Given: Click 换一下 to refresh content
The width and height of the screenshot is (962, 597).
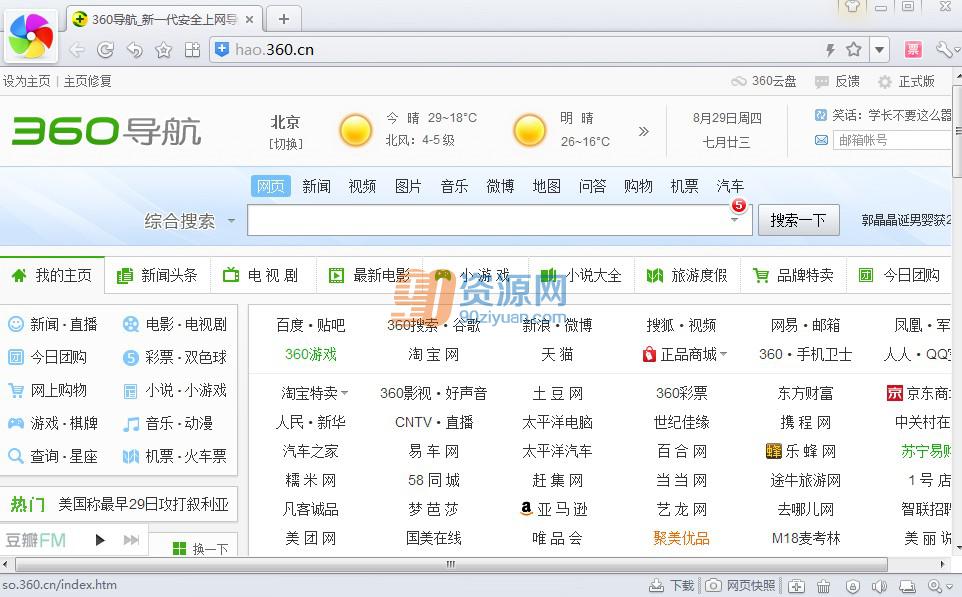Looking at the screenshot, I should pos(201,548).
